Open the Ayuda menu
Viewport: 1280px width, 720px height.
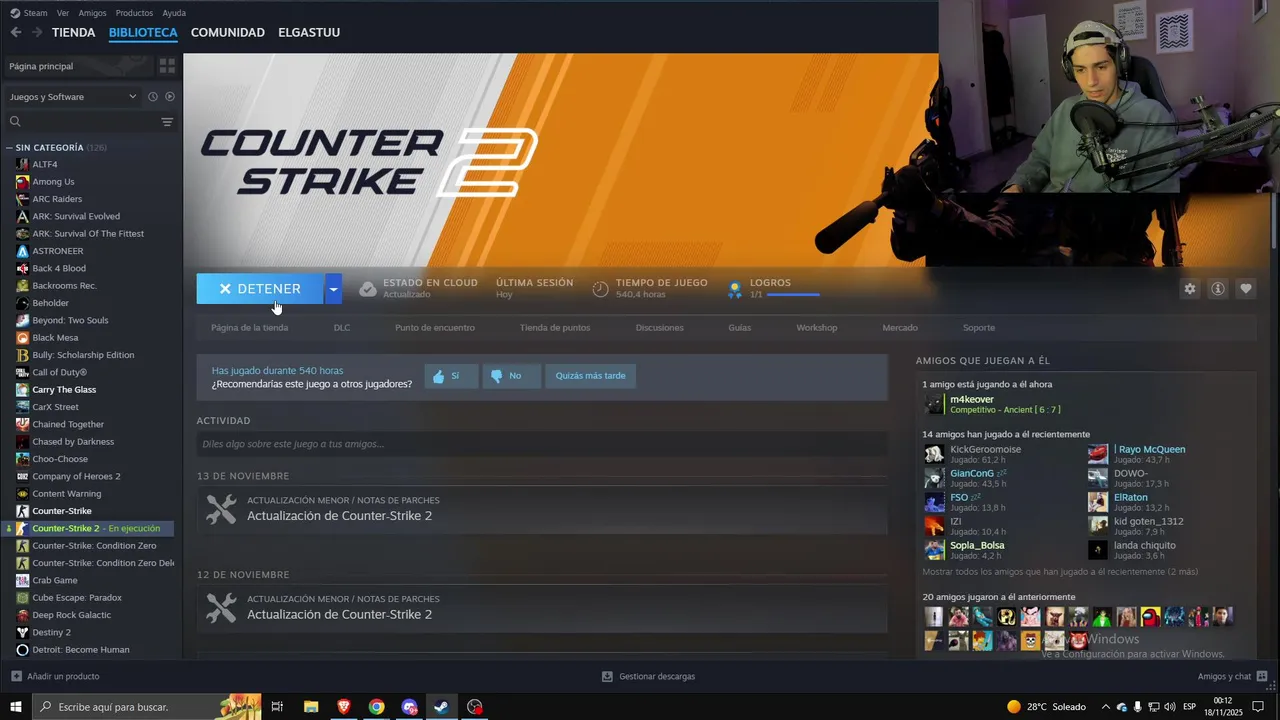[174, 13]
